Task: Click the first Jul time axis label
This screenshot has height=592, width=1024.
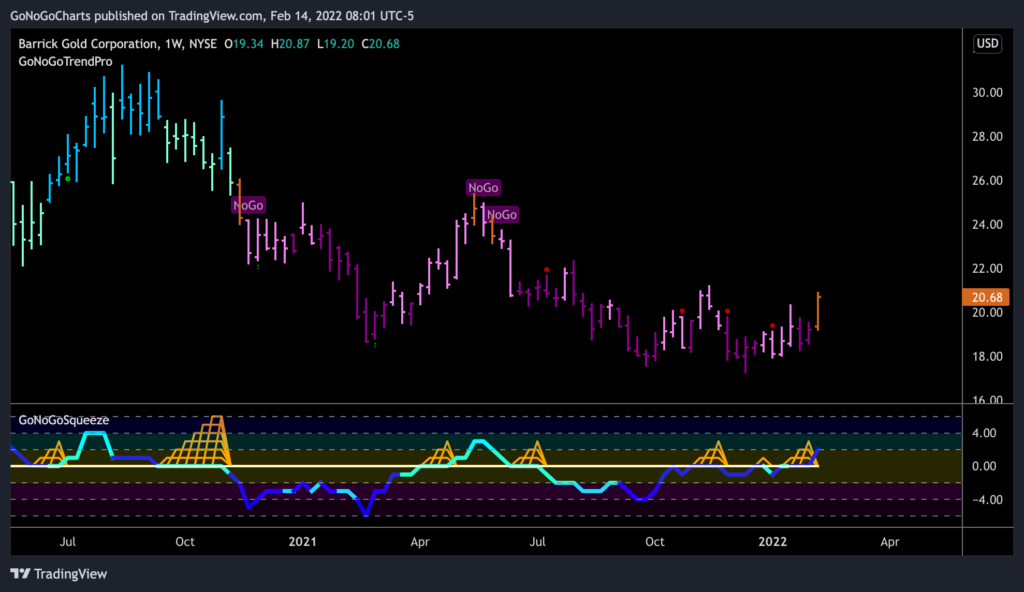Action: point(67,542)
